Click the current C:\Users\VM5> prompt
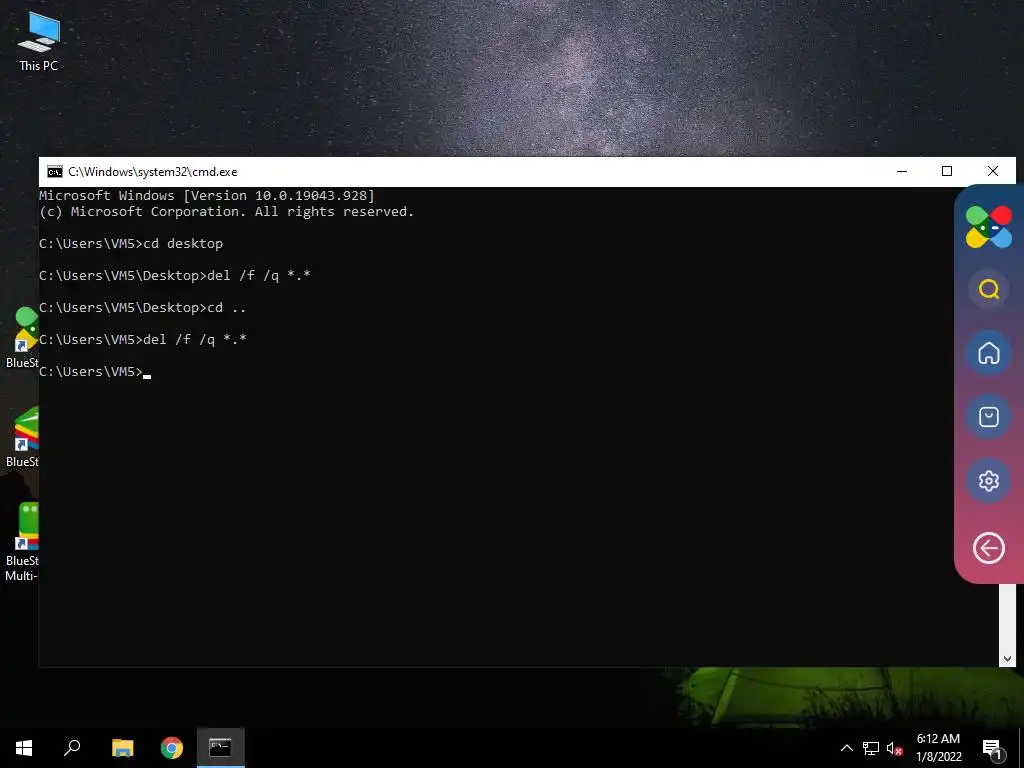 tap(95, 372)
